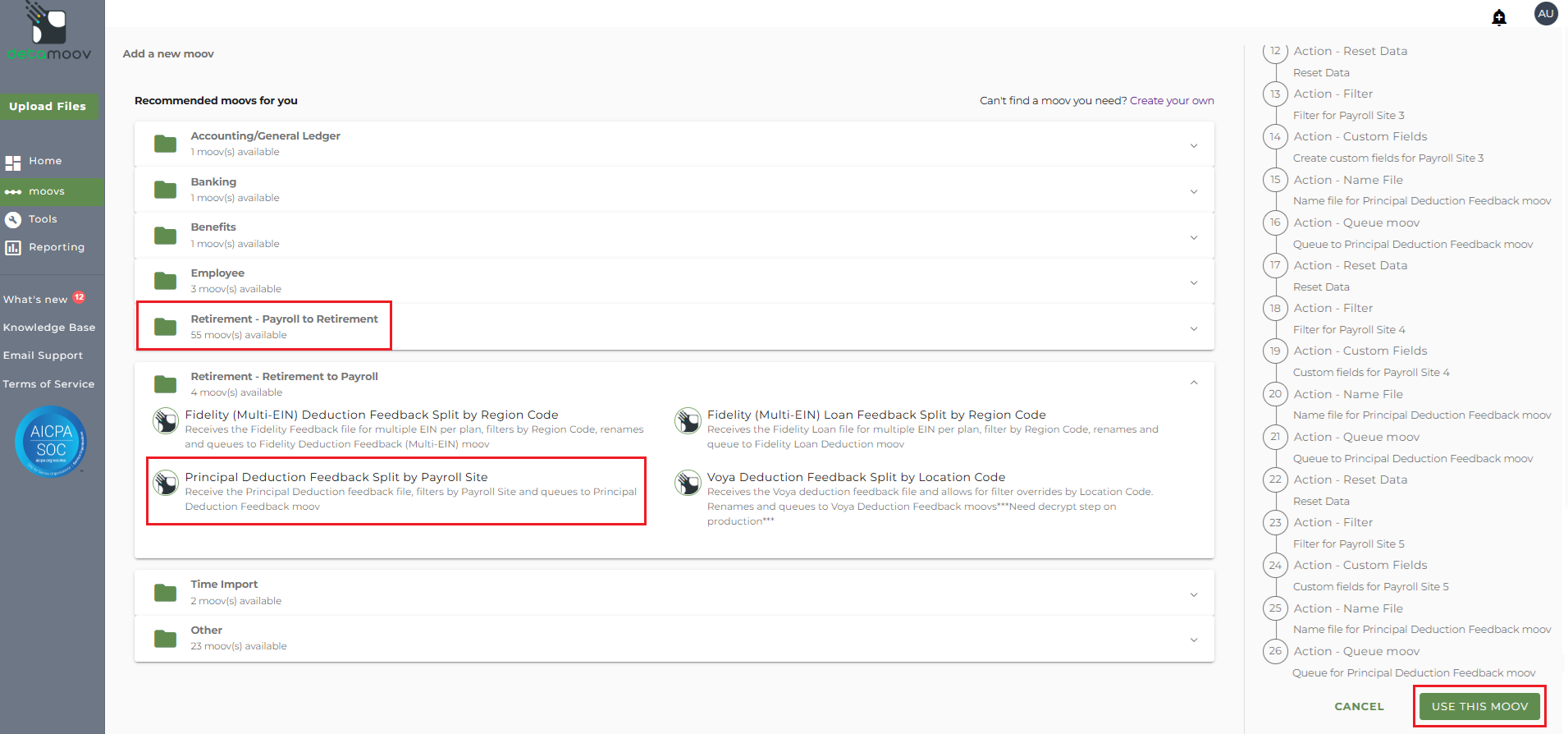Open the notifications bell
1568x734 pixels.
pyautogui.click(x=1499, y=17)
